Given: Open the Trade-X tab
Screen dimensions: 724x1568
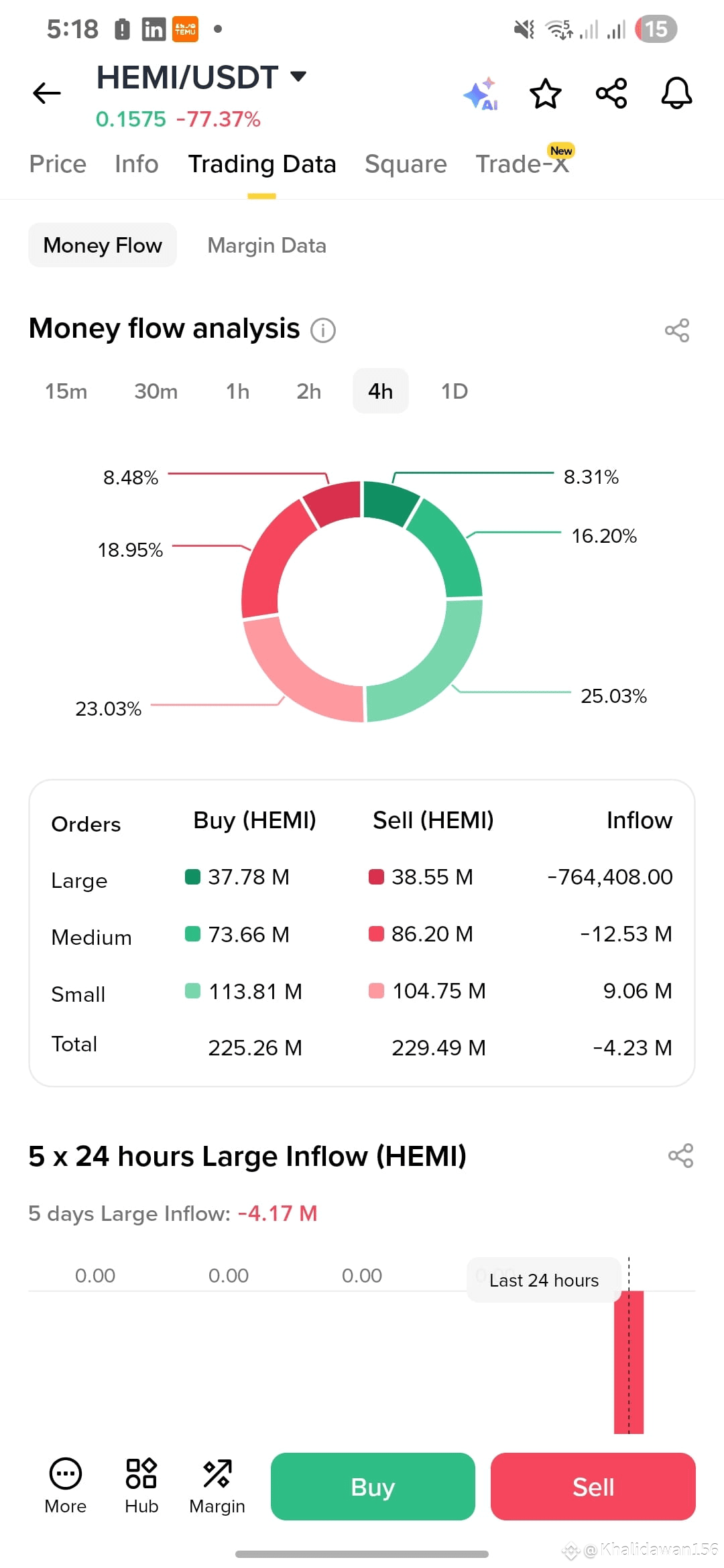Looking at the screenshot, I should pos(523,164).
